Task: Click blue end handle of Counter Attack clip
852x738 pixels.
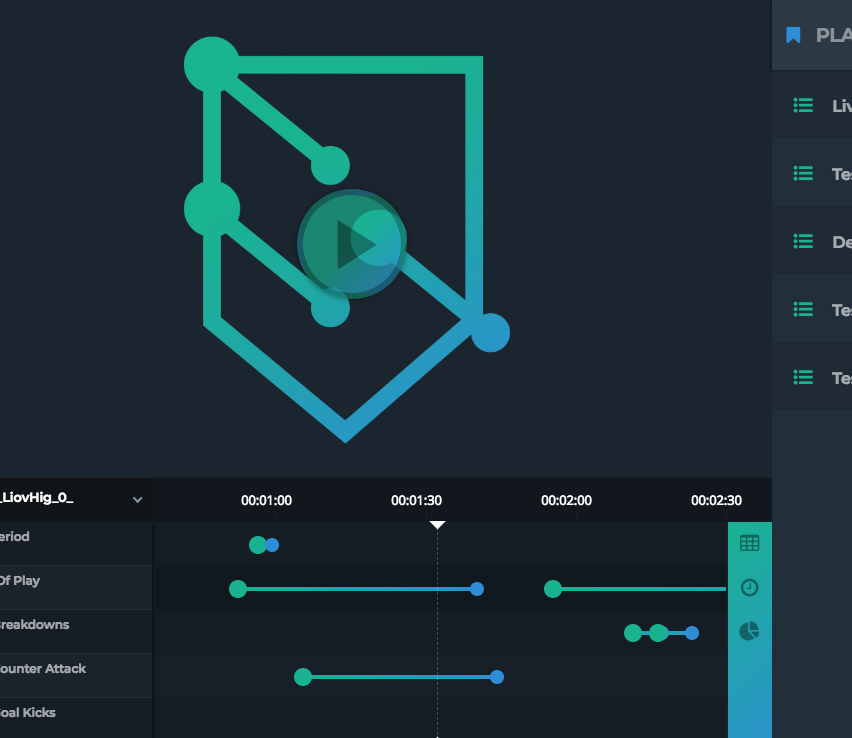Action: [497, 677]
